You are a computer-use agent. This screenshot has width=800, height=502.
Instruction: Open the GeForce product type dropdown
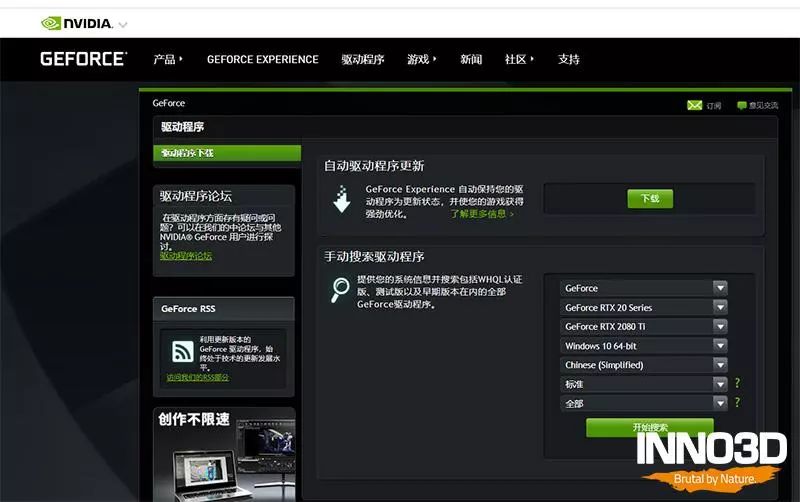[x=643, y=288]
